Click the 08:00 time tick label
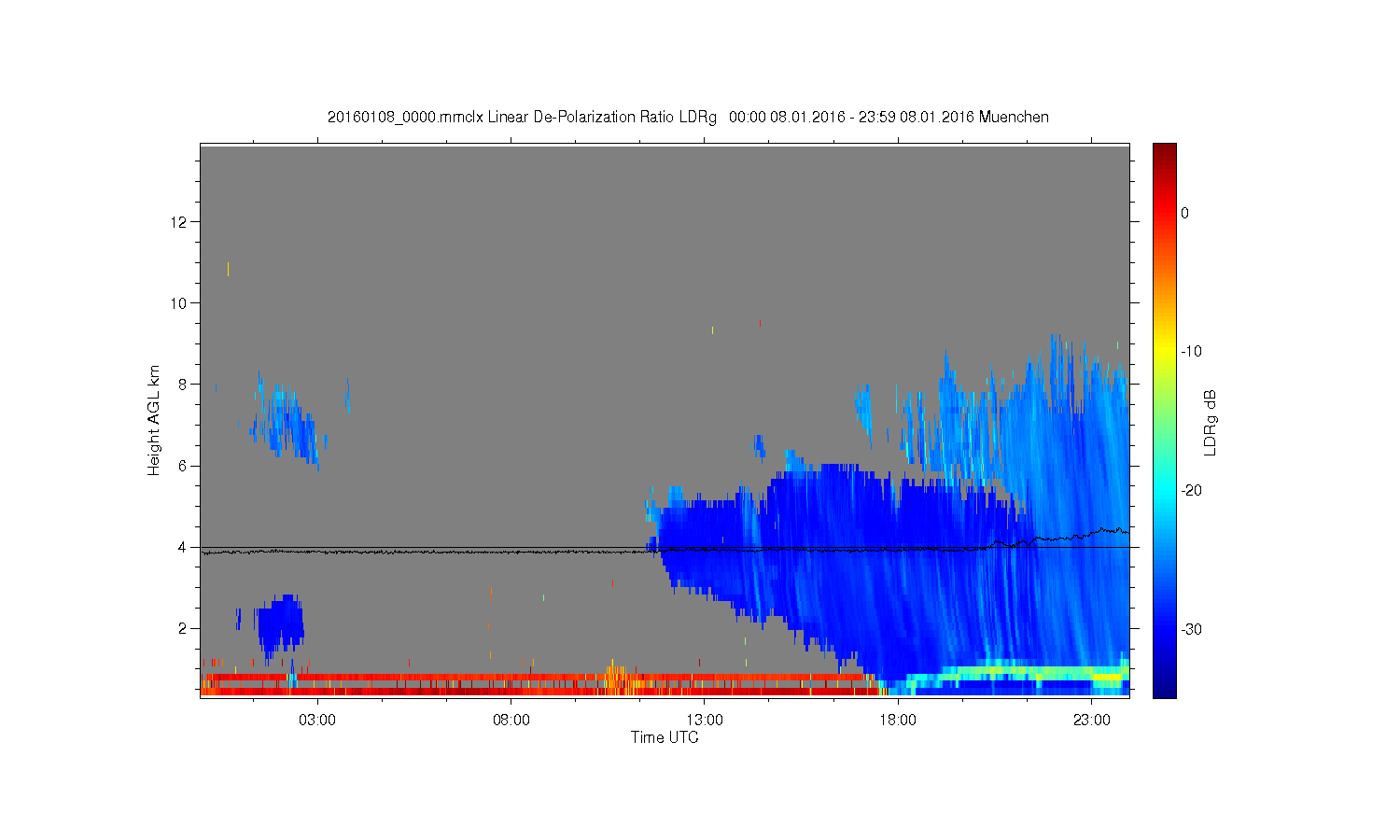 (x=511, y=720)
